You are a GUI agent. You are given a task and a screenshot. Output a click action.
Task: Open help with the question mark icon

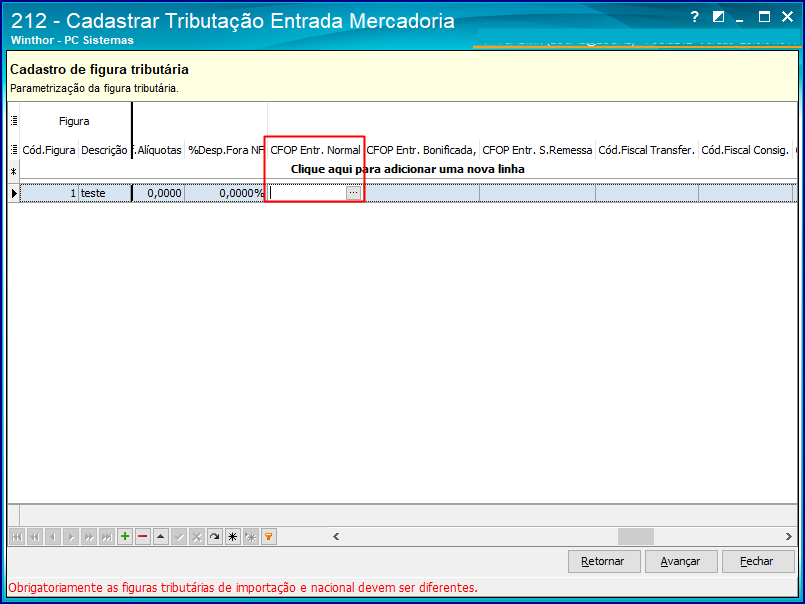tap(694, 17)
